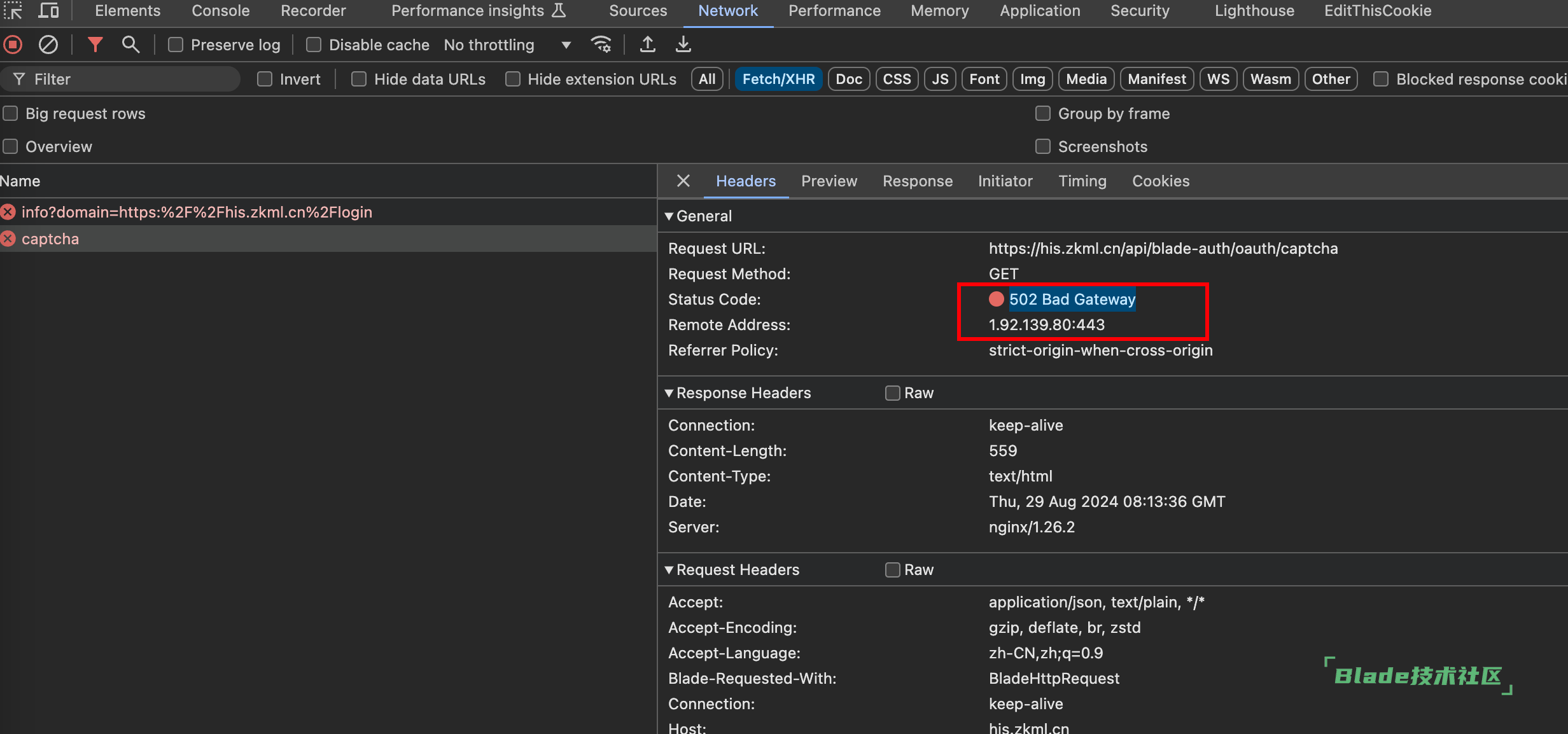The image size is (1568, 734).
Task: Select the info?domain request row
Action: pyautogui.click(x=328, y=212)
